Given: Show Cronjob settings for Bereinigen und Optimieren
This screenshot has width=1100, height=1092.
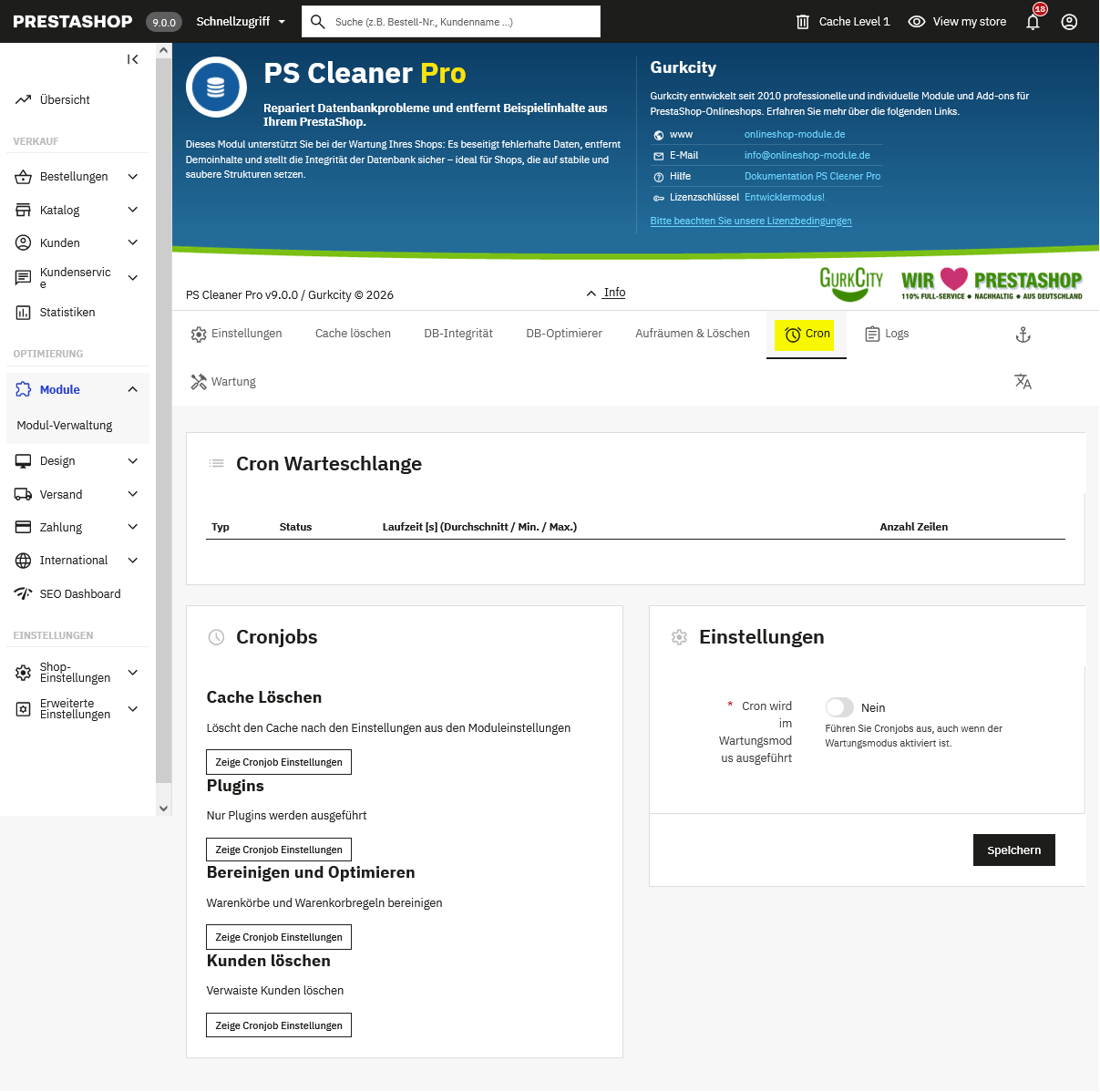Looking at the screenshot, I should click(279, 937).
